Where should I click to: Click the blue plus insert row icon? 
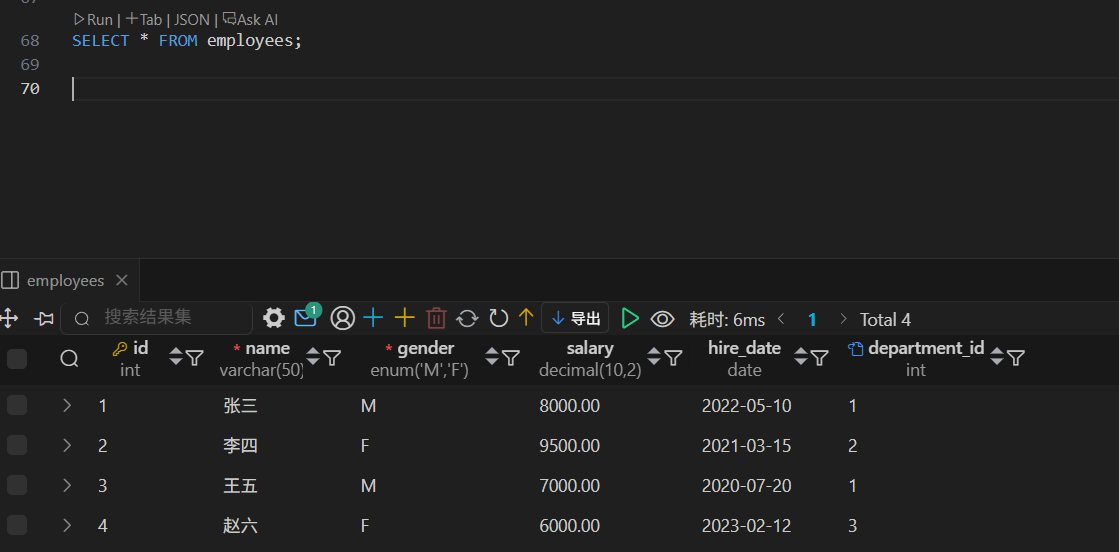(373, 318)
